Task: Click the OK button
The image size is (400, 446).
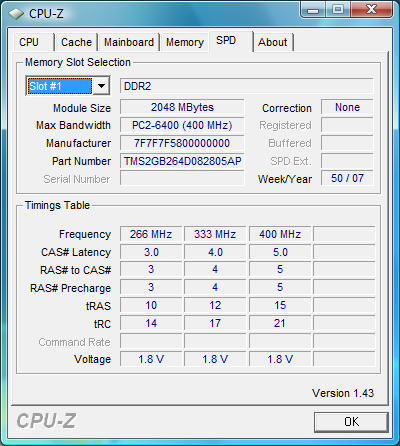Action: point(351,422)
